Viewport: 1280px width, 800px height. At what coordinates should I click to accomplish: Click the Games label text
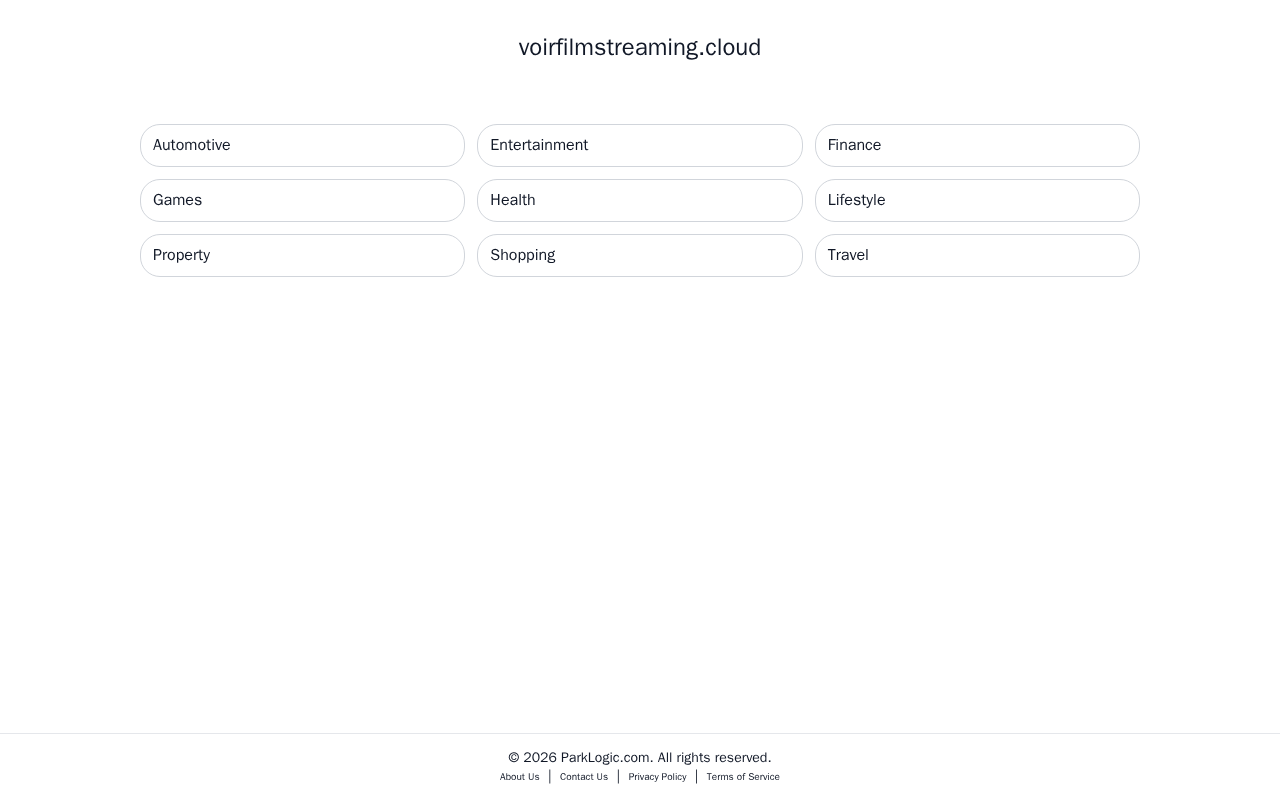tap(177, 200)
